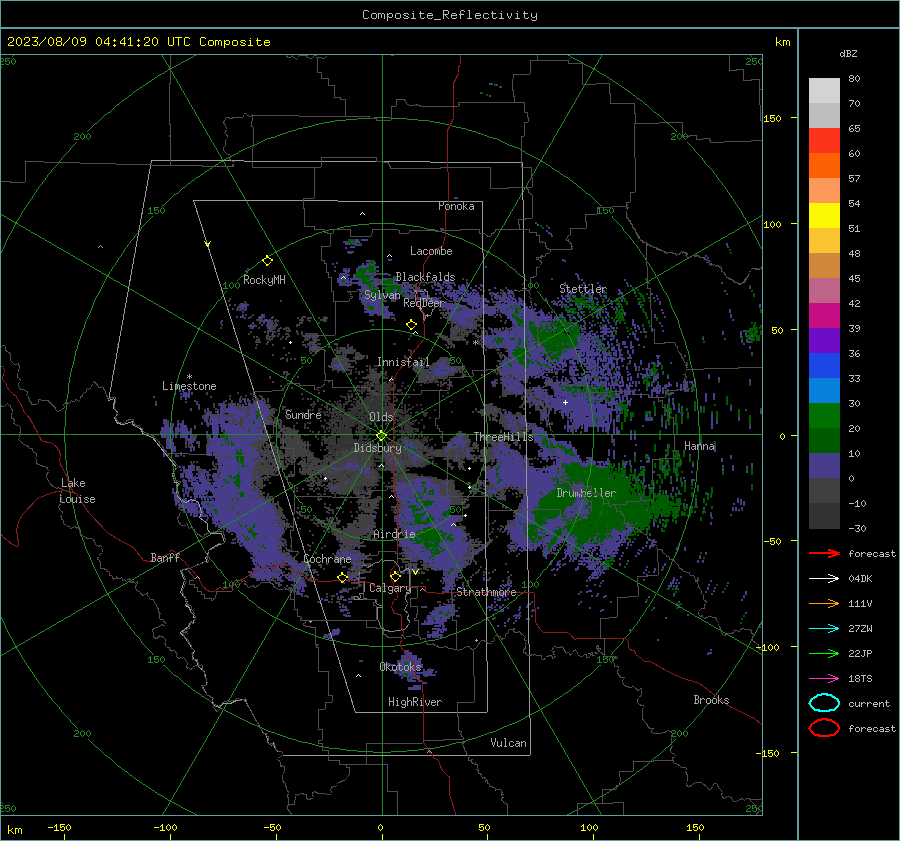Screen dimensions: 900x841
Task: Click the -30 dBZ scale value
Action: point(857,528)
